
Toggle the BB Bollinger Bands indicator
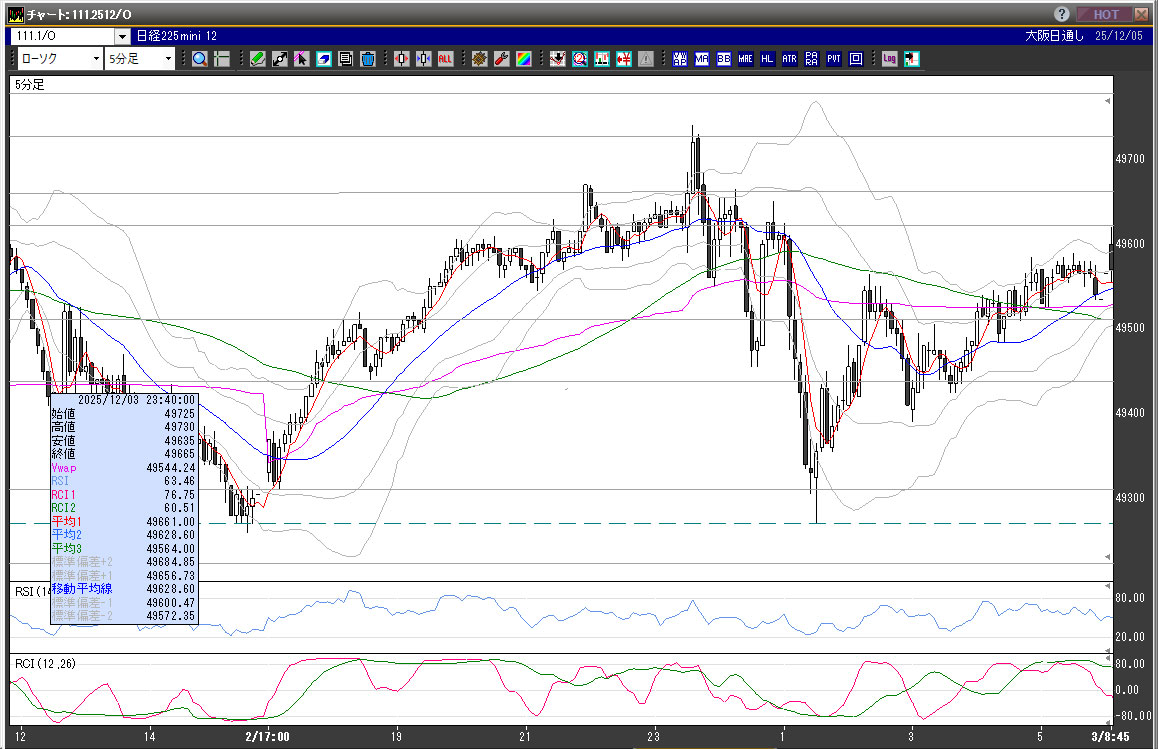723,59
